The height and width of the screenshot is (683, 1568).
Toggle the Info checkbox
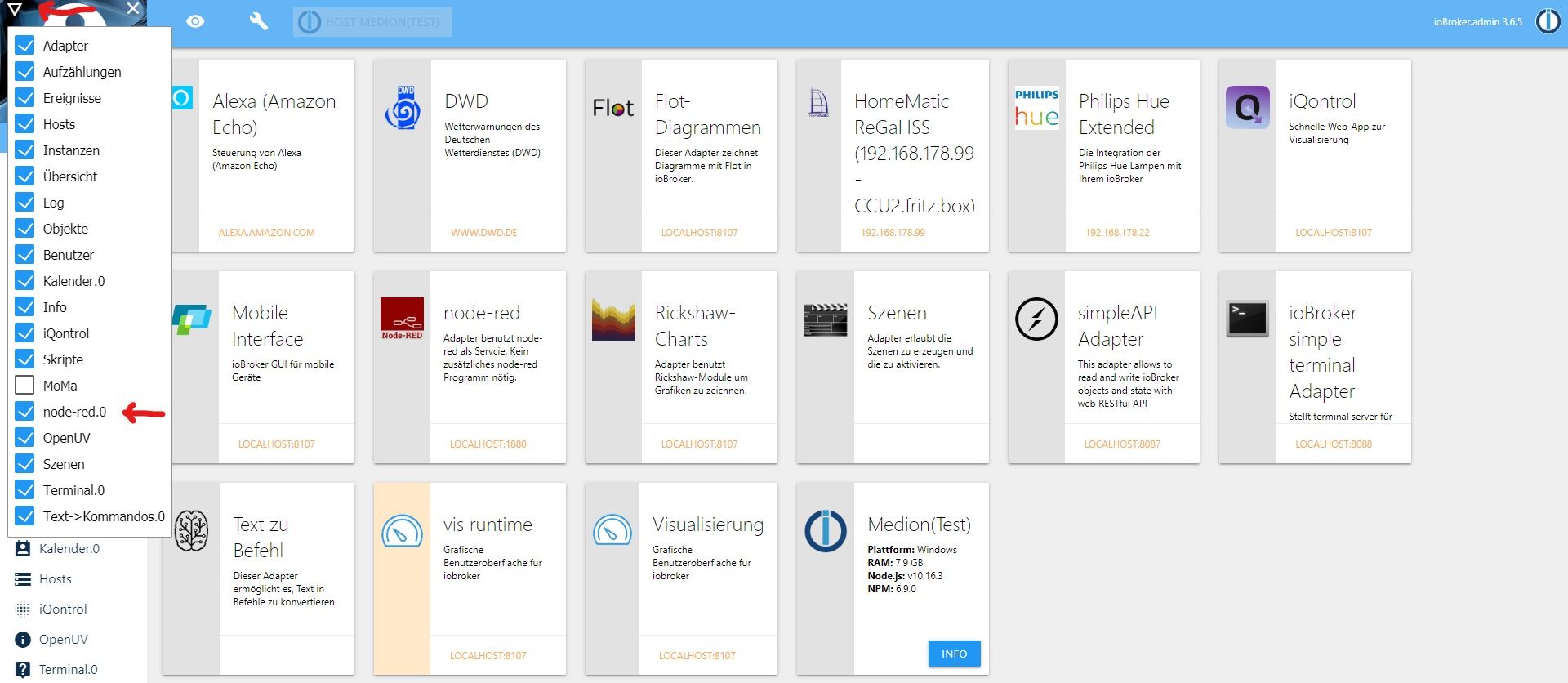pyautogui.click(x=25, y=307)
